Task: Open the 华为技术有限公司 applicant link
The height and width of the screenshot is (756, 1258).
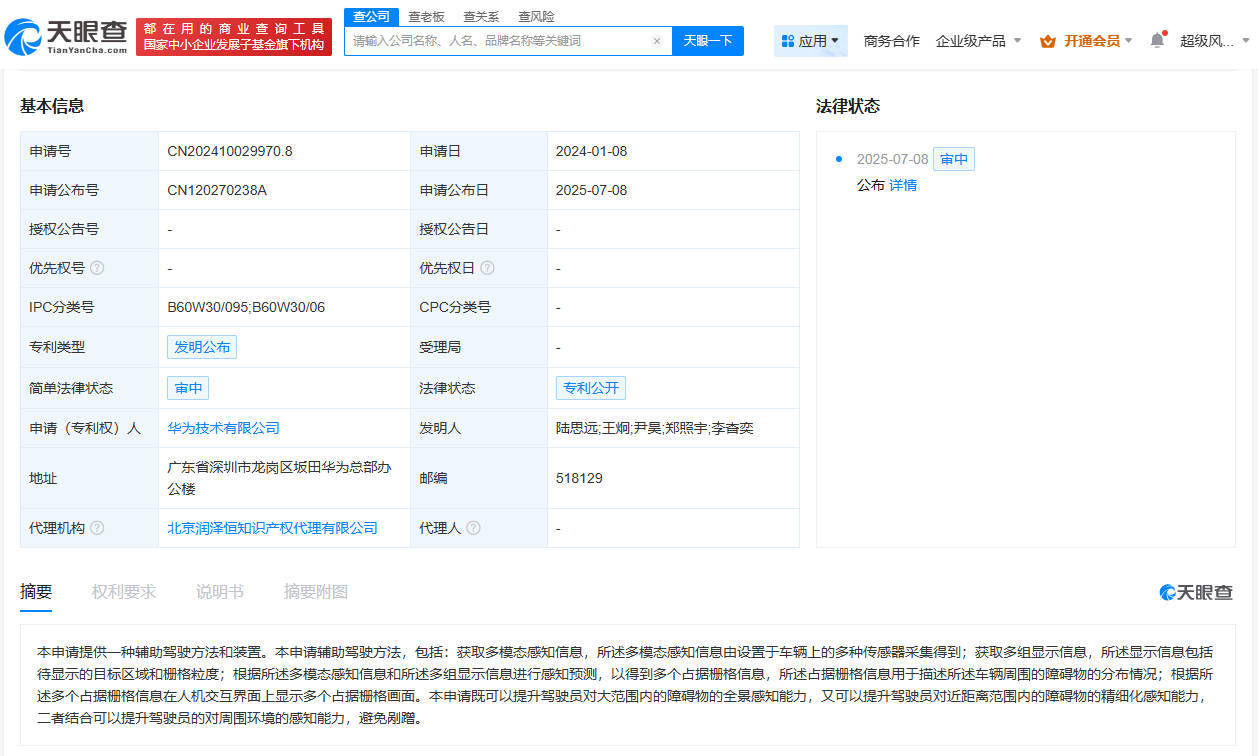Action: click(x=223, y=428)
